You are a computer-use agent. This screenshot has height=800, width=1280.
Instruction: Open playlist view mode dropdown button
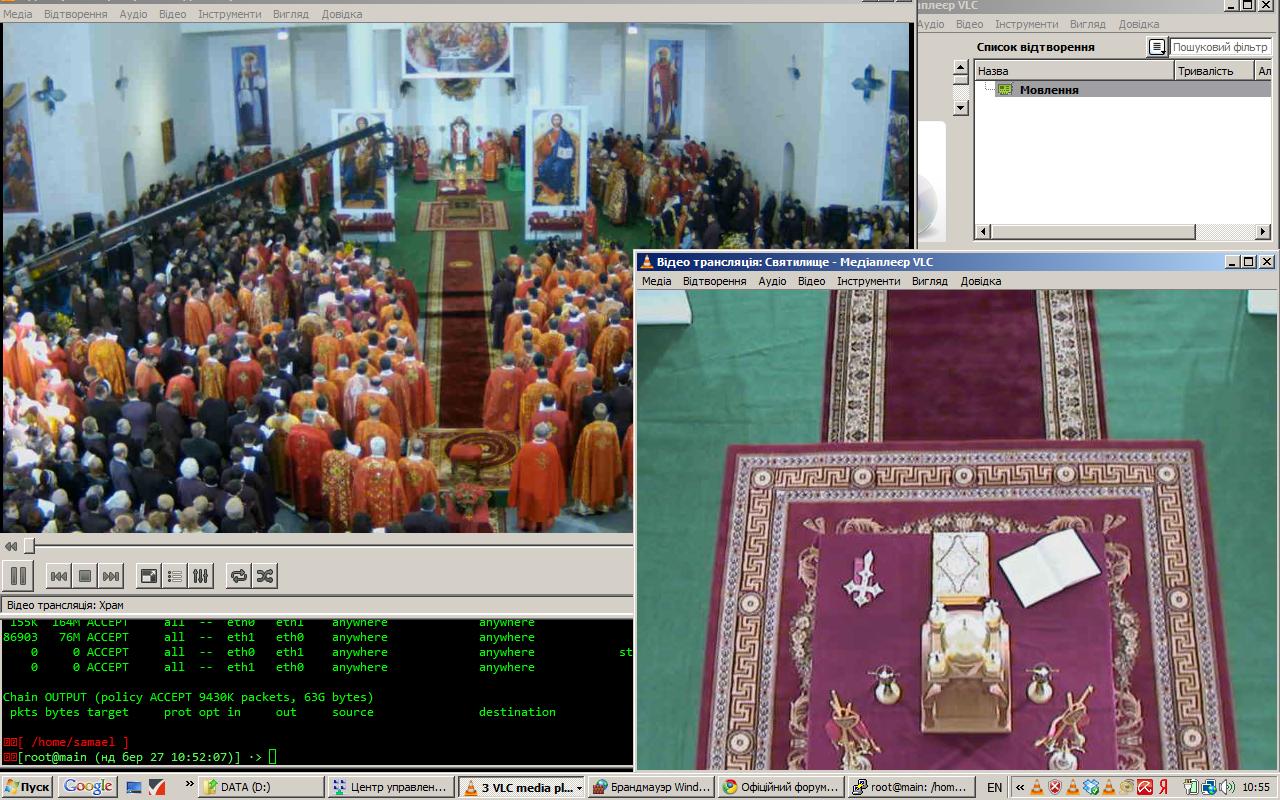click(x=1156, y=47)
